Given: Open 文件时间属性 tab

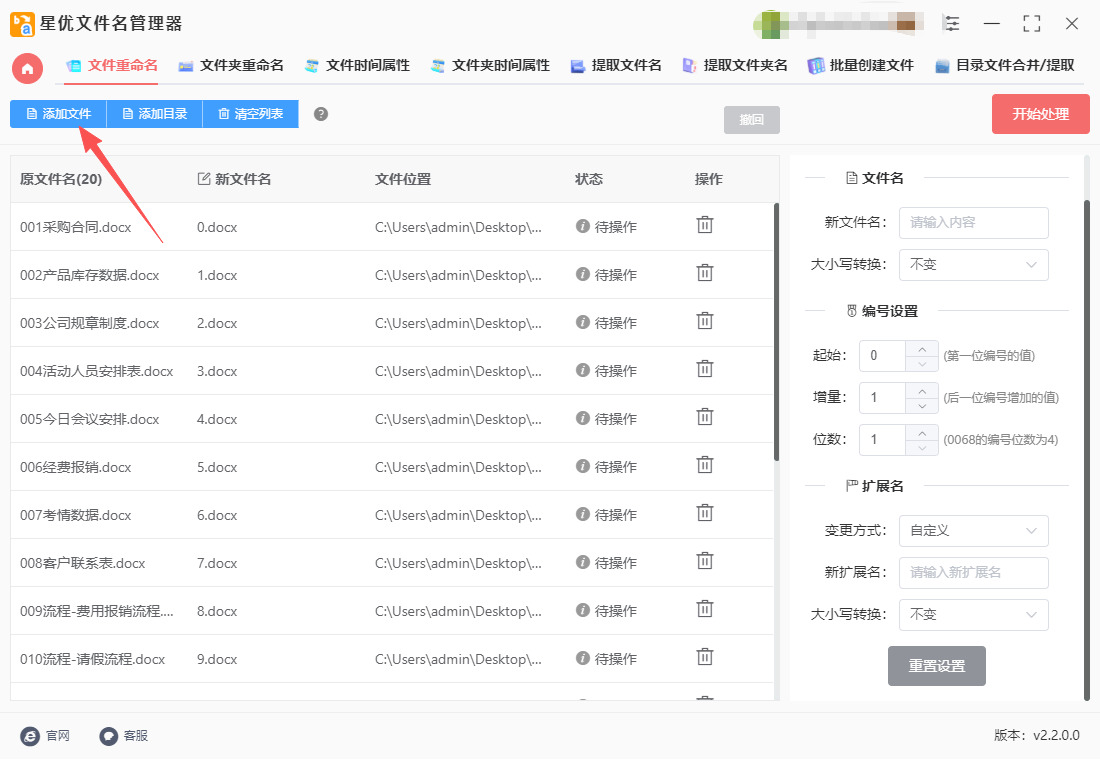Looking at the screenshot, I should (x=357, y=65).
